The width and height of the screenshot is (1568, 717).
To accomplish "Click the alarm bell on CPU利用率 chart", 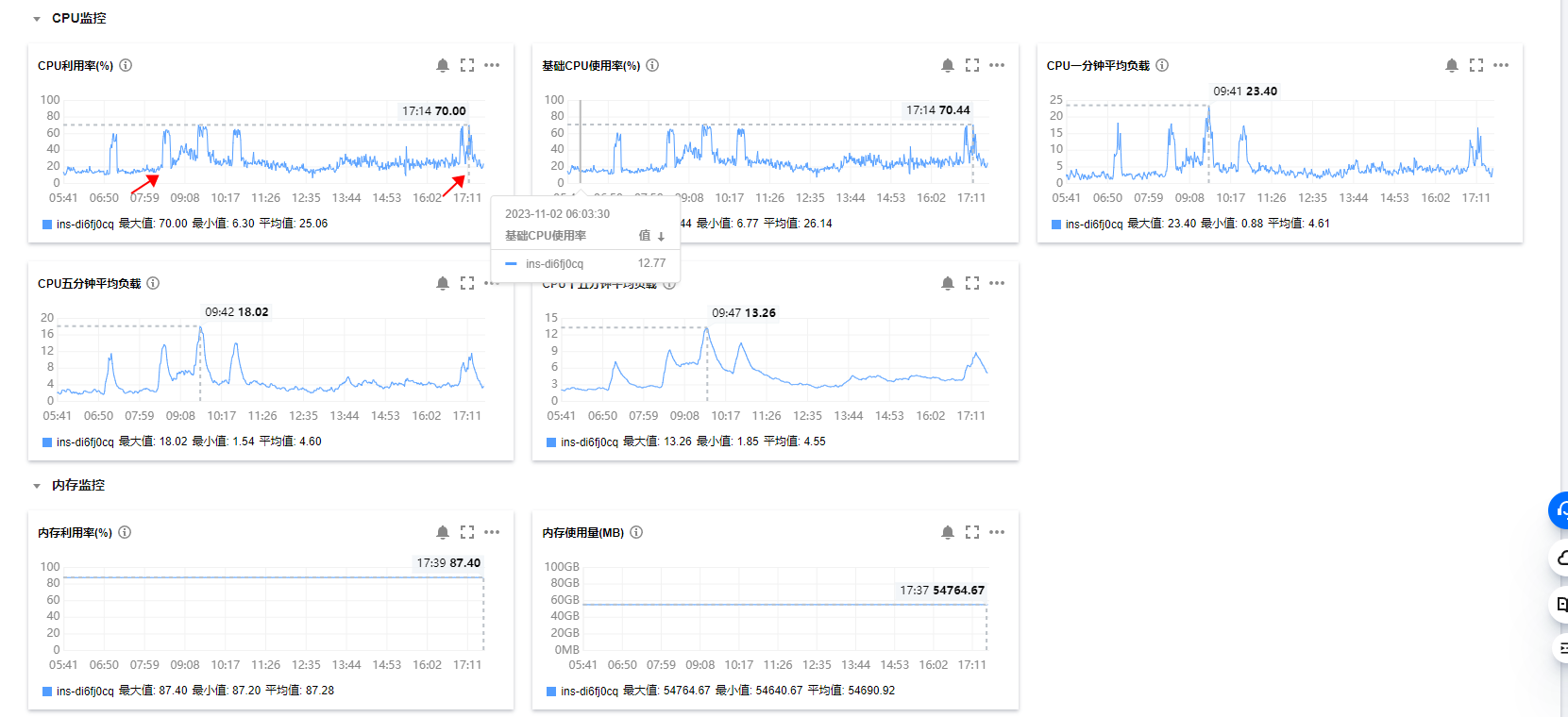I will [x=443, y=65].
